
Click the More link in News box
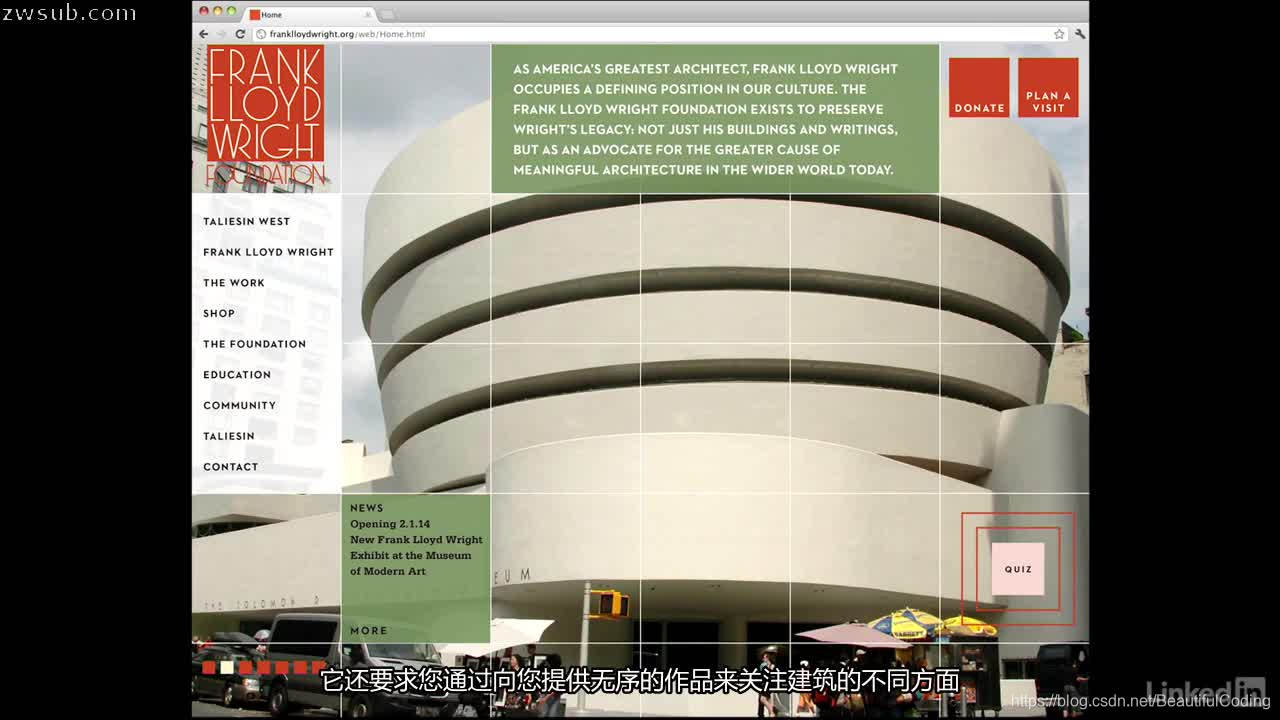point(368,631)
